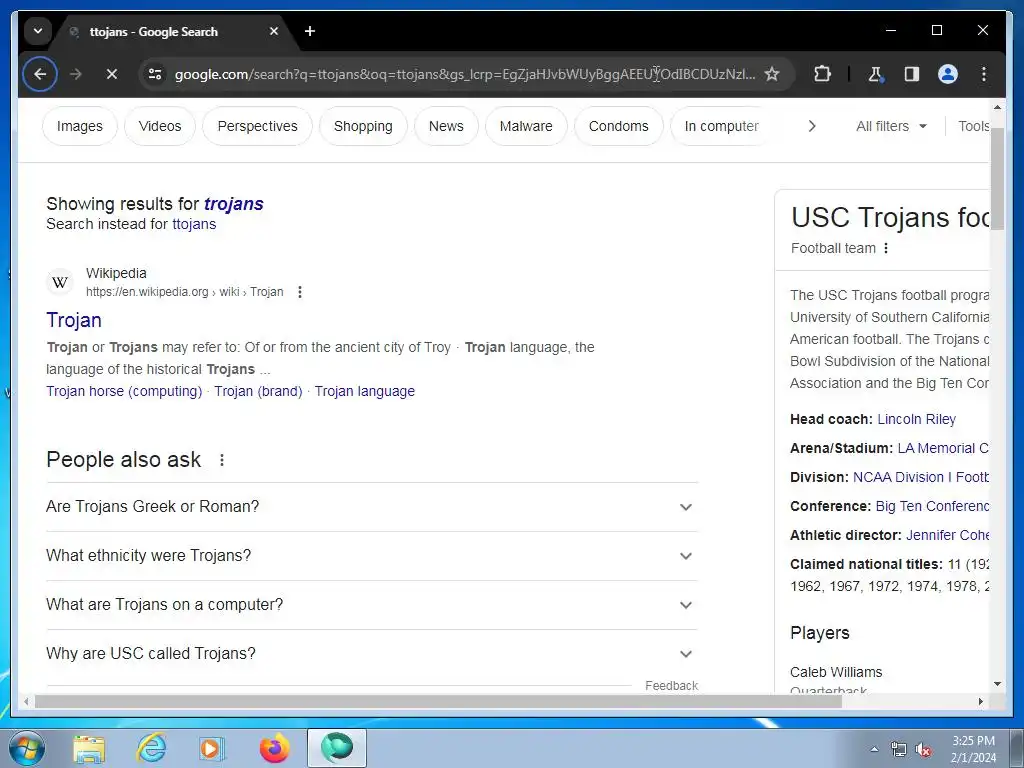This screenshot has width=1024, height=768.
Task: Click Wikipedia result three-dot options
Action: pyautogui.click(x=300, y=292)
